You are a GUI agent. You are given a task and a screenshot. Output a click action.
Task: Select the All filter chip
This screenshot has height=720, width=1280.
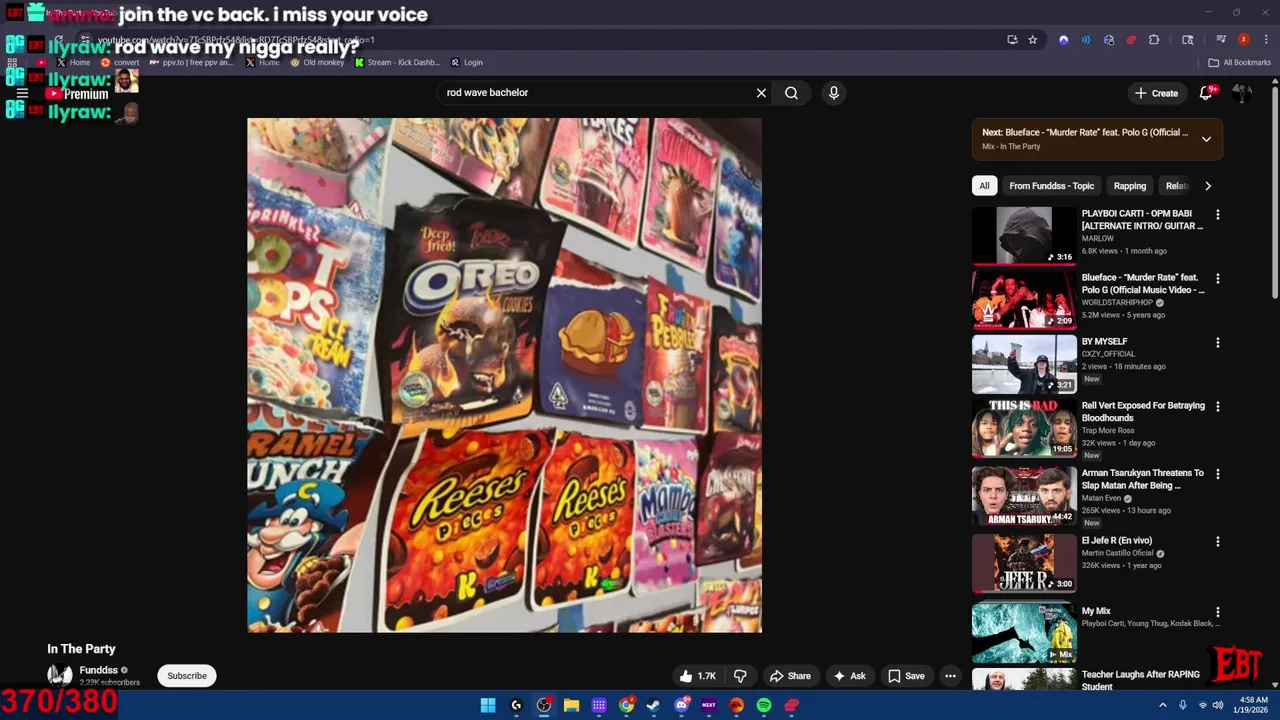pos(984,186)
